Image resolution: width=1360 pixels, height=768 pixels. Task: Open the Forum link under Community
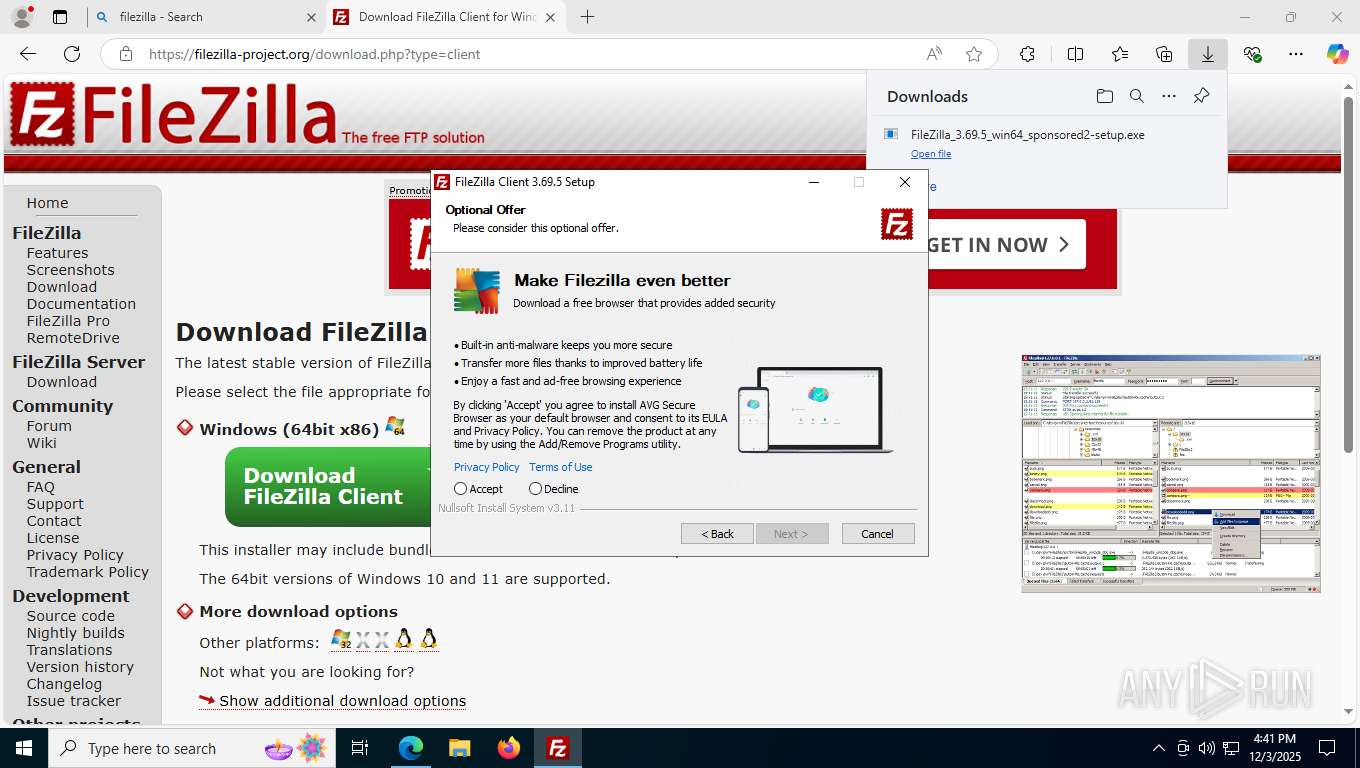point(49,426)
